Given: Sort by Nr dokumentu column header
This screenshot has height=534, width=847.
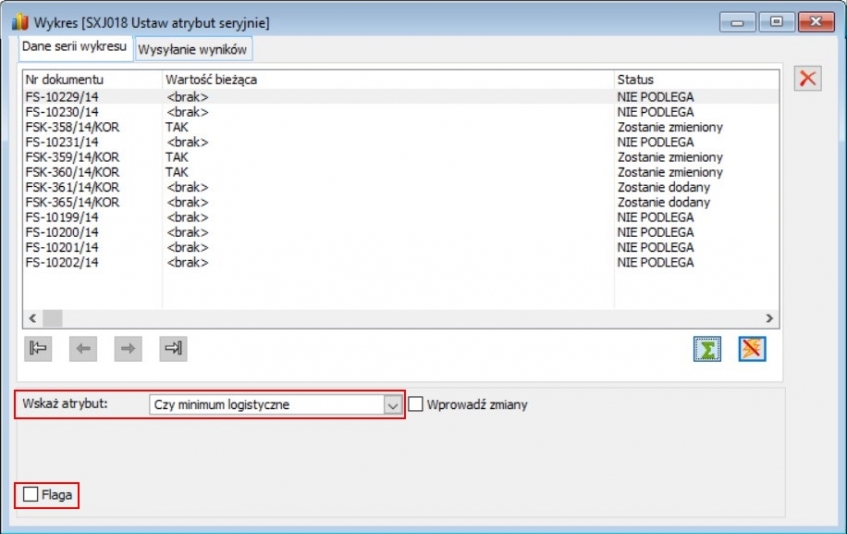Looking at the screenshot, I should (92, 79).
